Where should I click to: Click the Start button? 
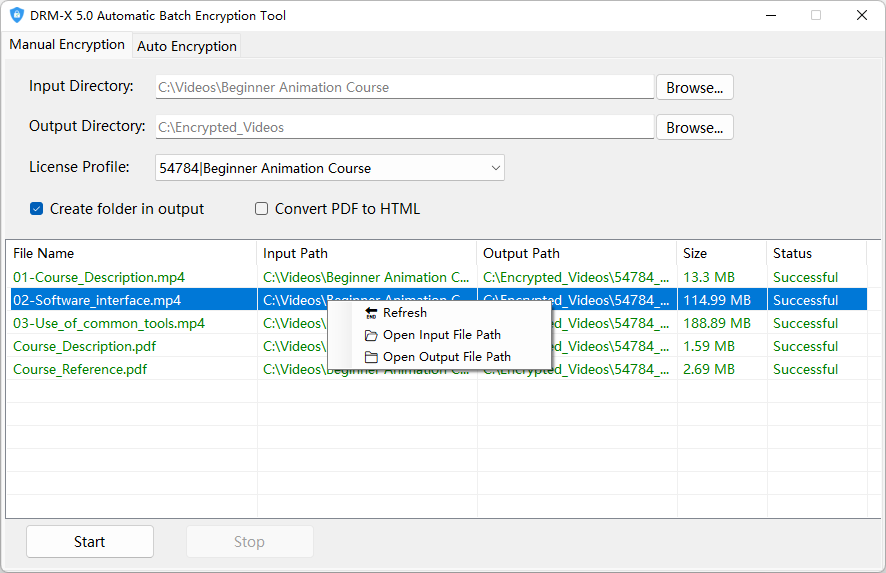[89, 542]
